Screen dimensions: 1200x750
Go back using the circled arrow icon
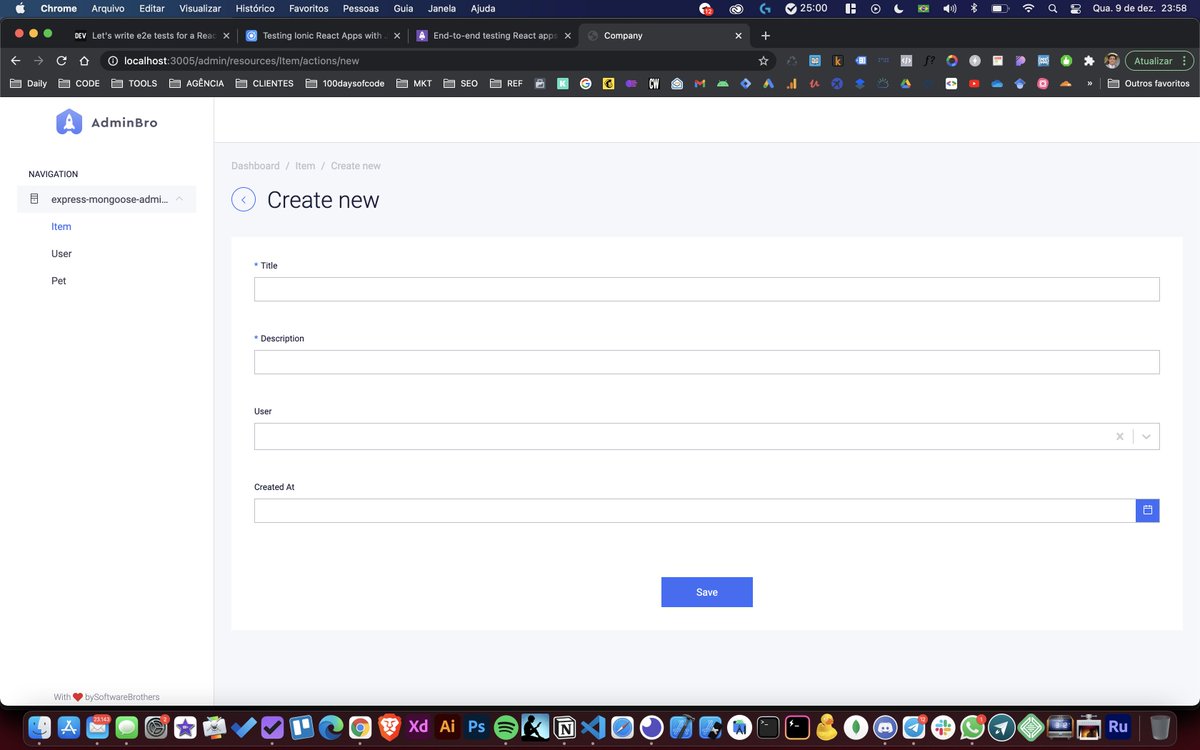pyautogui.click(x=243, y=200)
